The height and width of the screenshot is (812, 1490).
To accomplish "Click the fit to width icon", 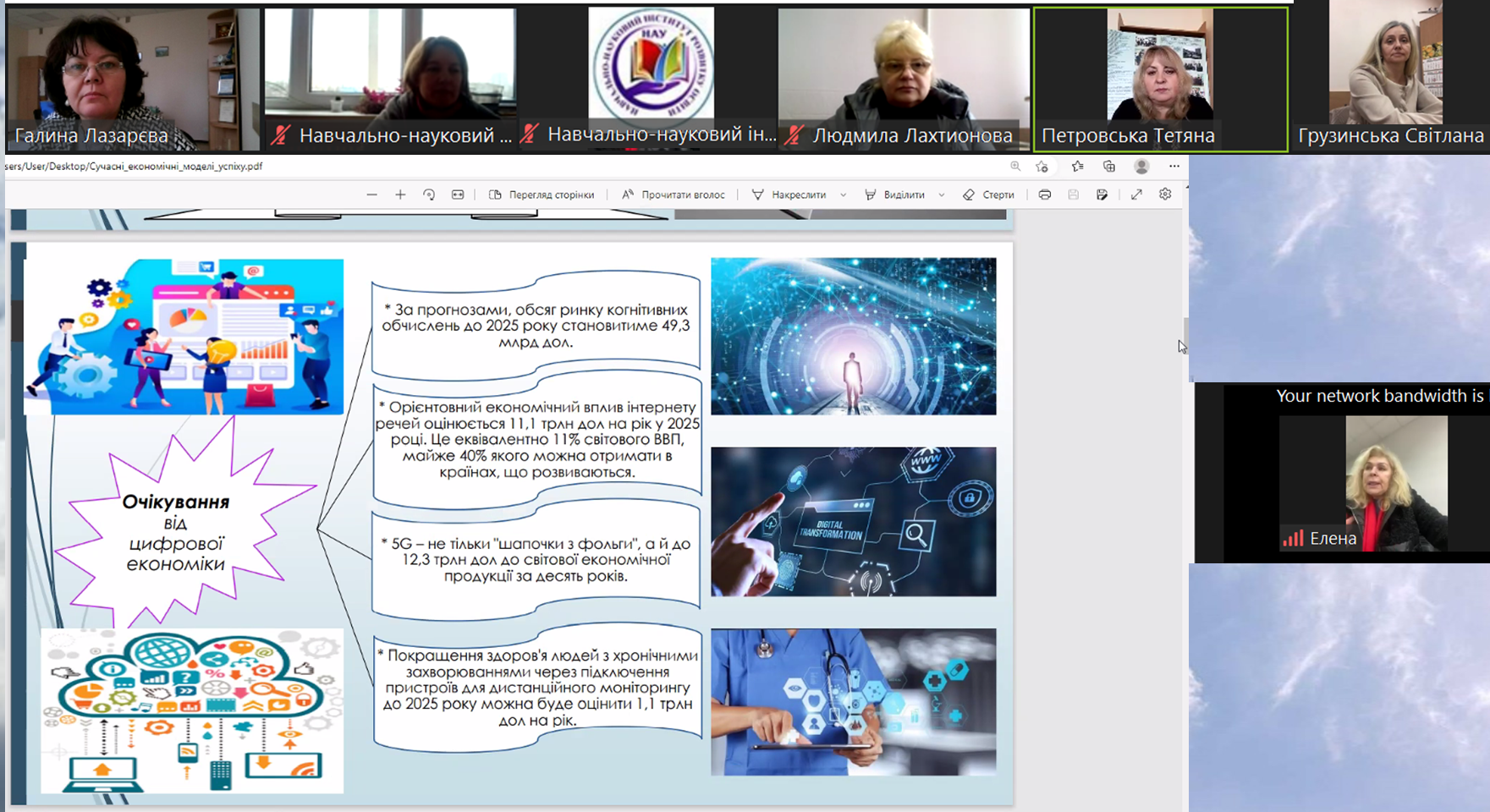I will pyautogui.click(x=458, y=195).
